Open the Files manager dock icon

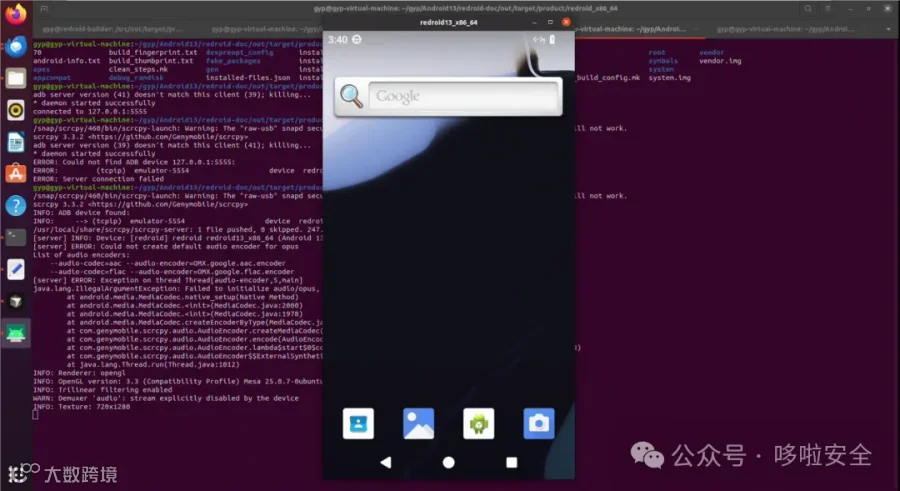pyautogui.click(x=15, y=78)
